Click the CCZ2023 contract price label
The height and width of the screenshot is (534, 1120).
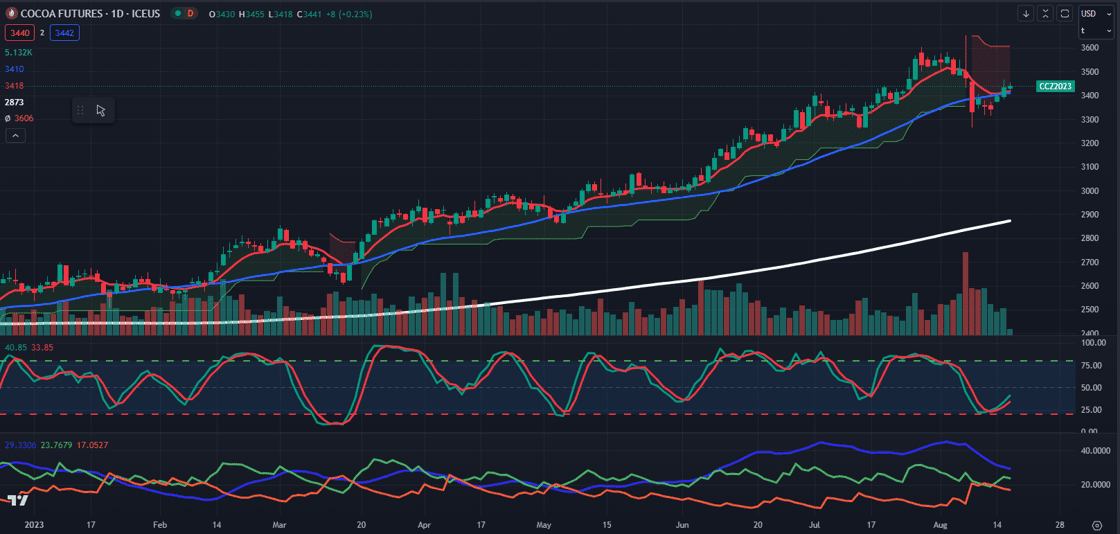pyautogui.click(x=1055, y=86)
